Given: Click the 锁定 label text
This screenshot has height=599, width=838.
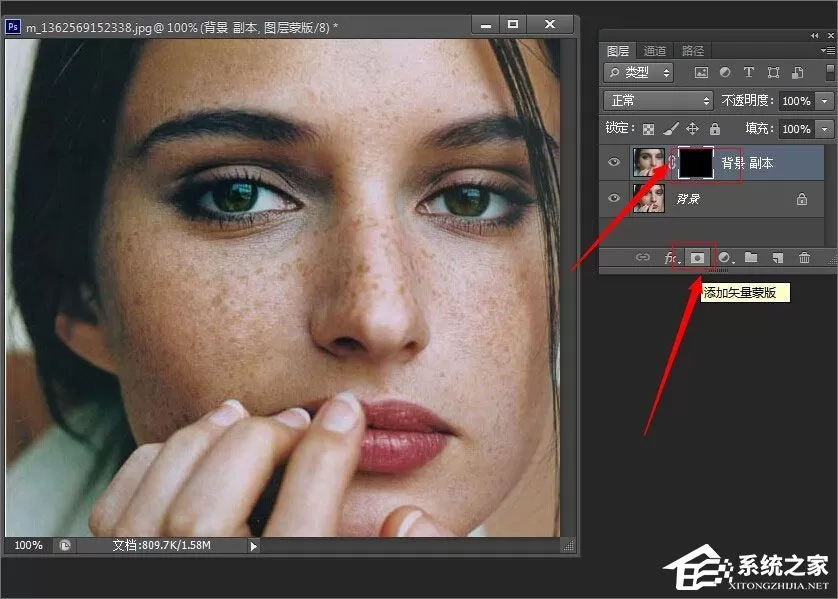Looking at the screenshot, I should pos(619,128).
